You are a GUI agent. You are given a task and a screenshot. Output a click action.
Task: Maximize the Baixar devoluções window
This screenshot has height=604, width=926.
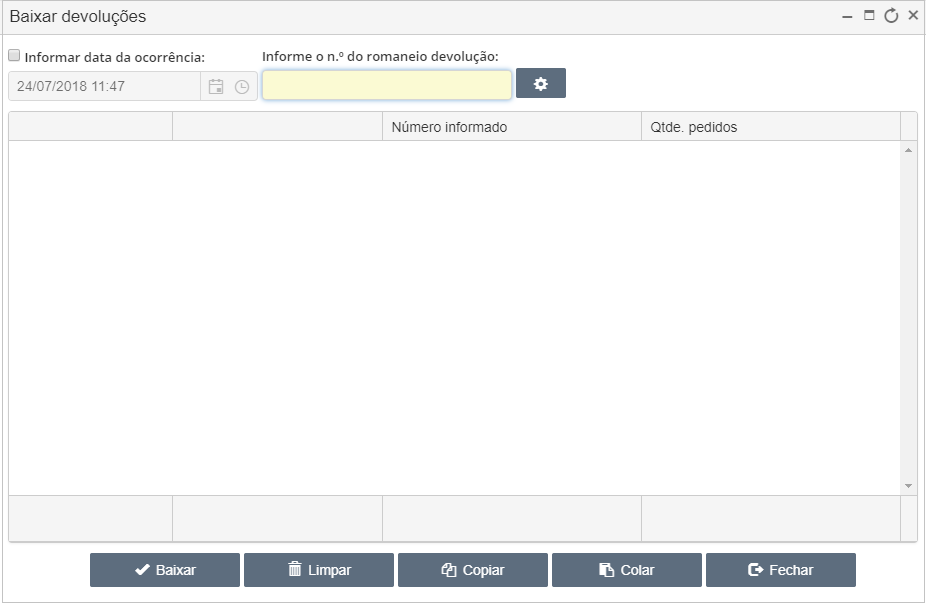869,15
